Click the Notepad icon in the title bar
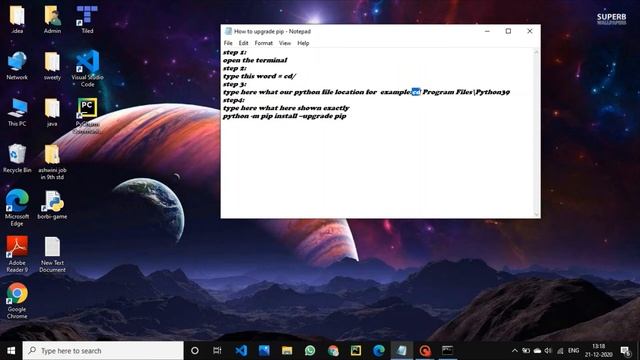 228,31
